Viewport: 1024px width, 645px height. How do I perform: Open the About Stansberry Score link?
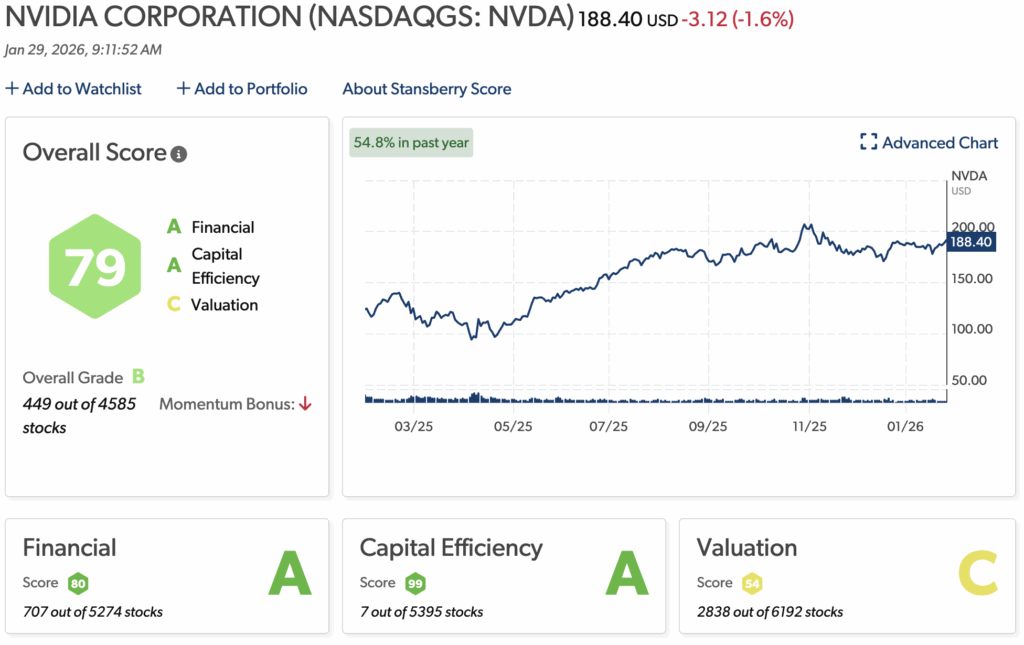[426, 89]
